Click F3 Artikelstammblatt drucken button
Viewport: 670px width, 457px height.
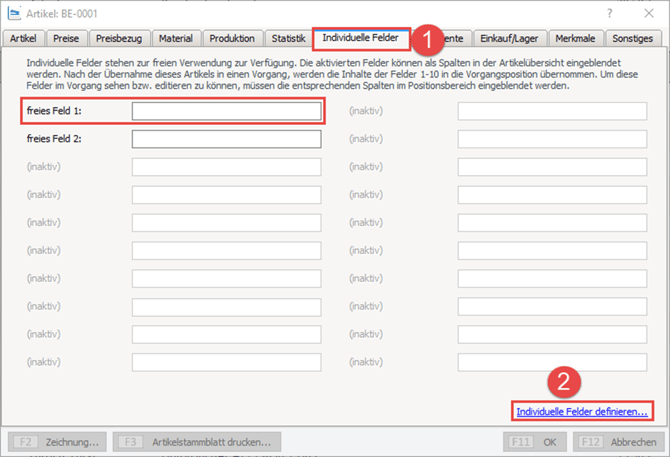click(x=197, y=441)
